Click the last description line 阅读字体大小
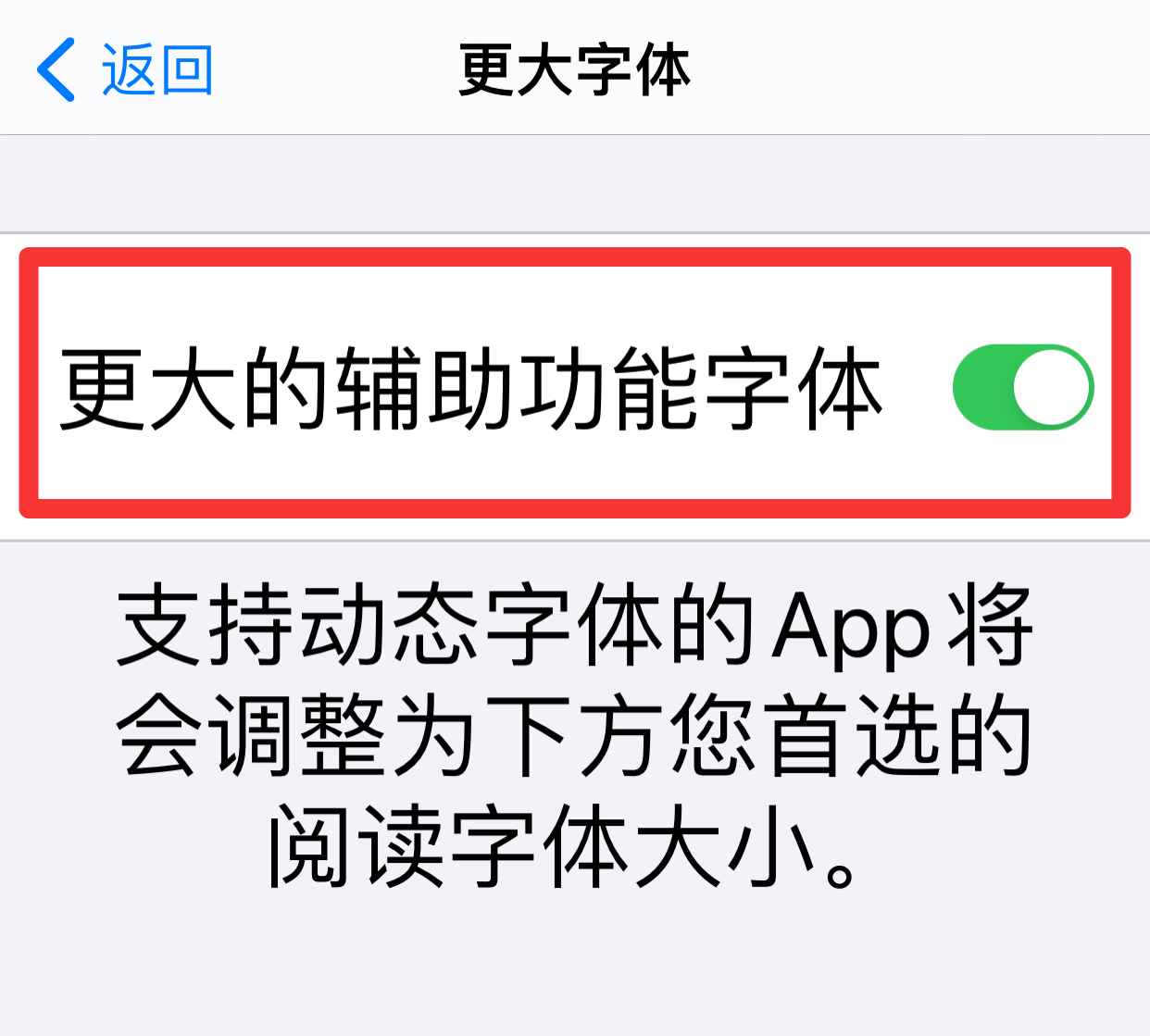 coord(564,846)
